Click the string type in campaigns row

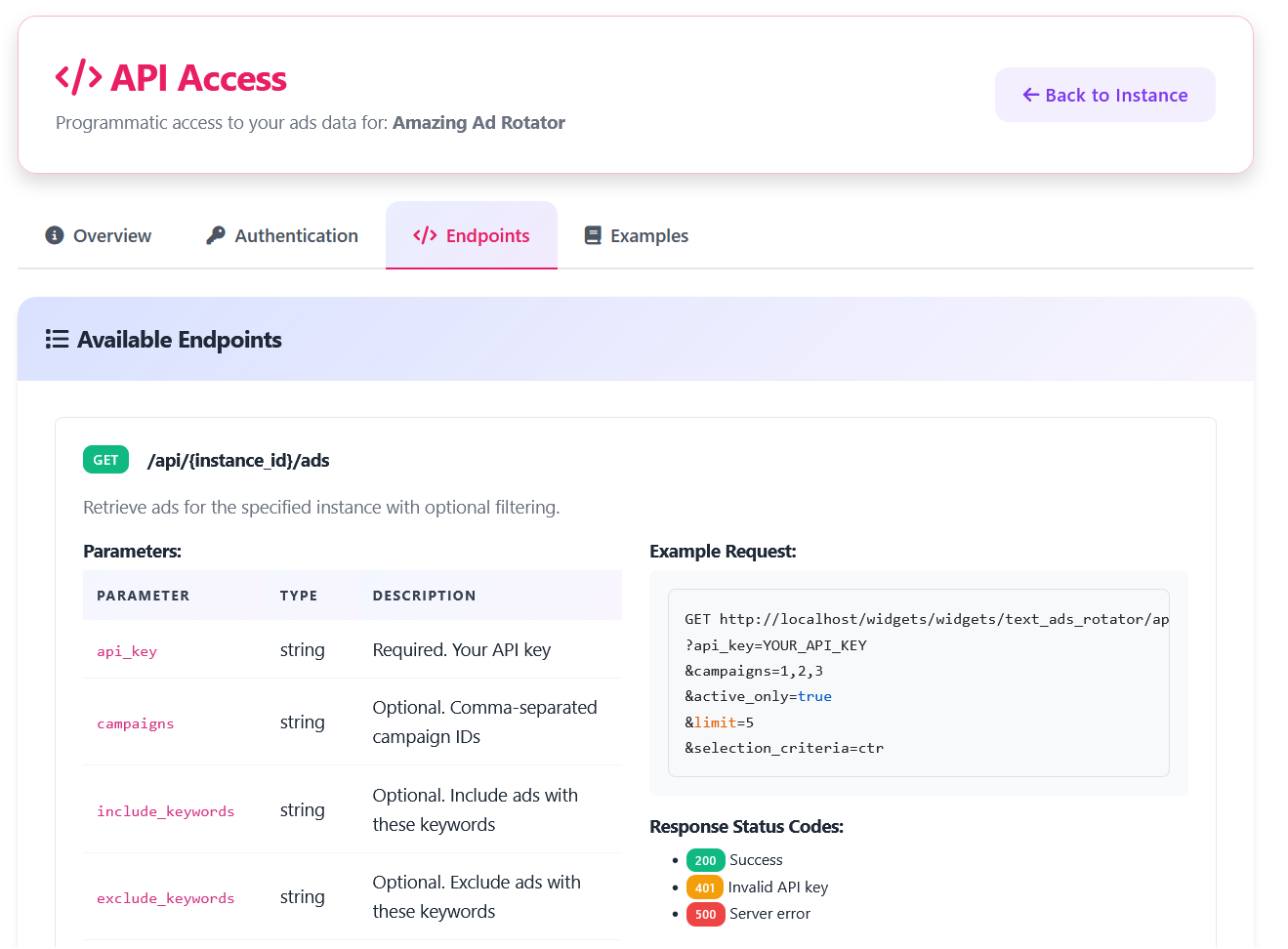click(303, 722)
